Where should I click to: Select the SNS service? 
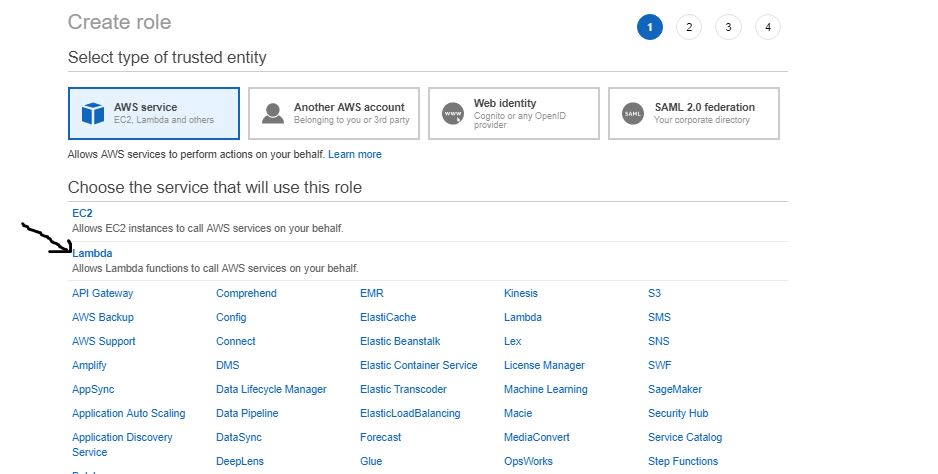coord(659,341)
